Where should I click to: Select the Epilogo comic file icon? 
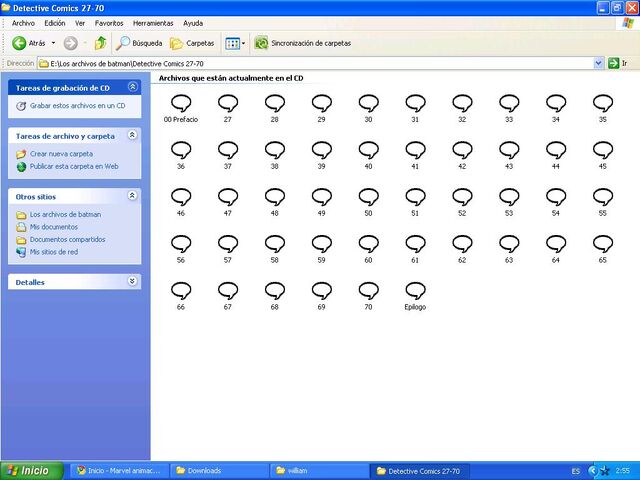pos(416,291)
